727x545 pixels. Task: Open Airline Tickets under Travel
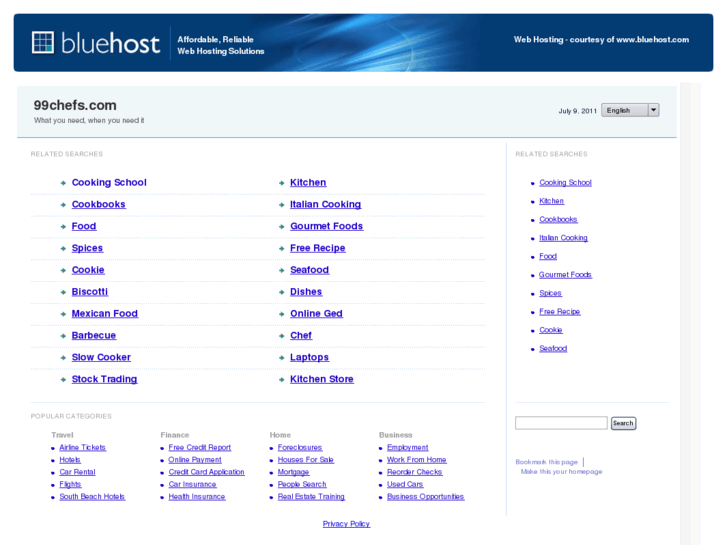83,448
